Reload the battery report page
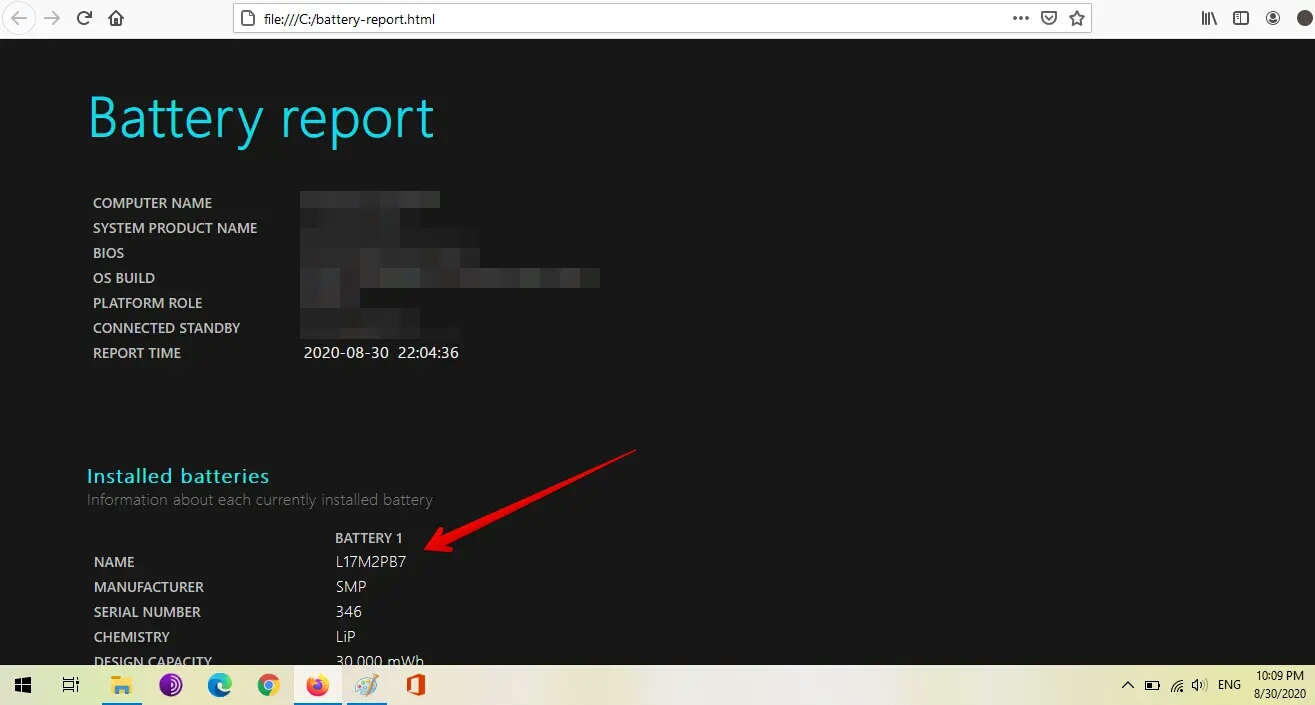1315x705 pixels. 85,18
